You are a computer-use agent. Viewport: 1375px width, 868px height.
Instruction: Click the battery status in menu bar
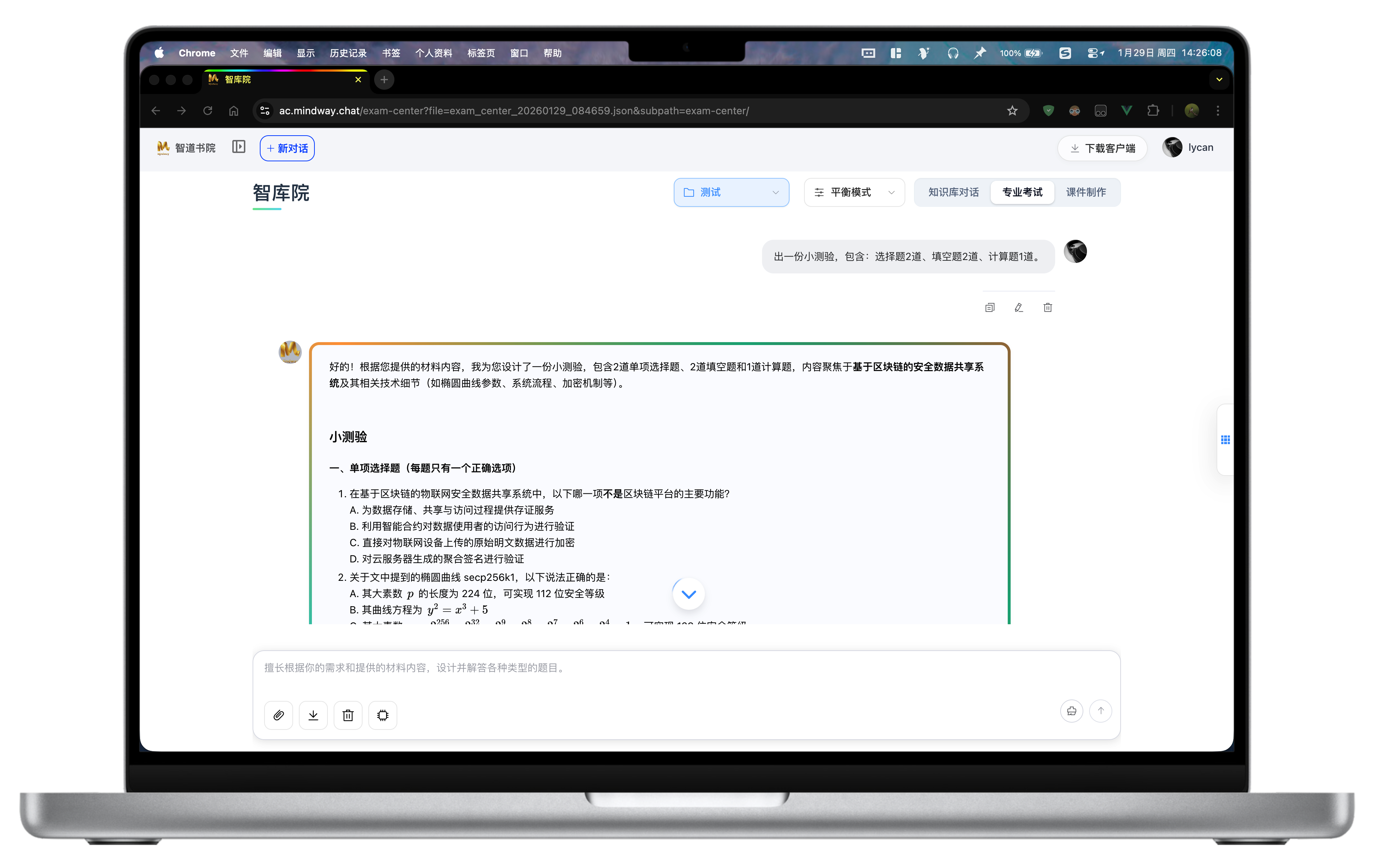1021,53
